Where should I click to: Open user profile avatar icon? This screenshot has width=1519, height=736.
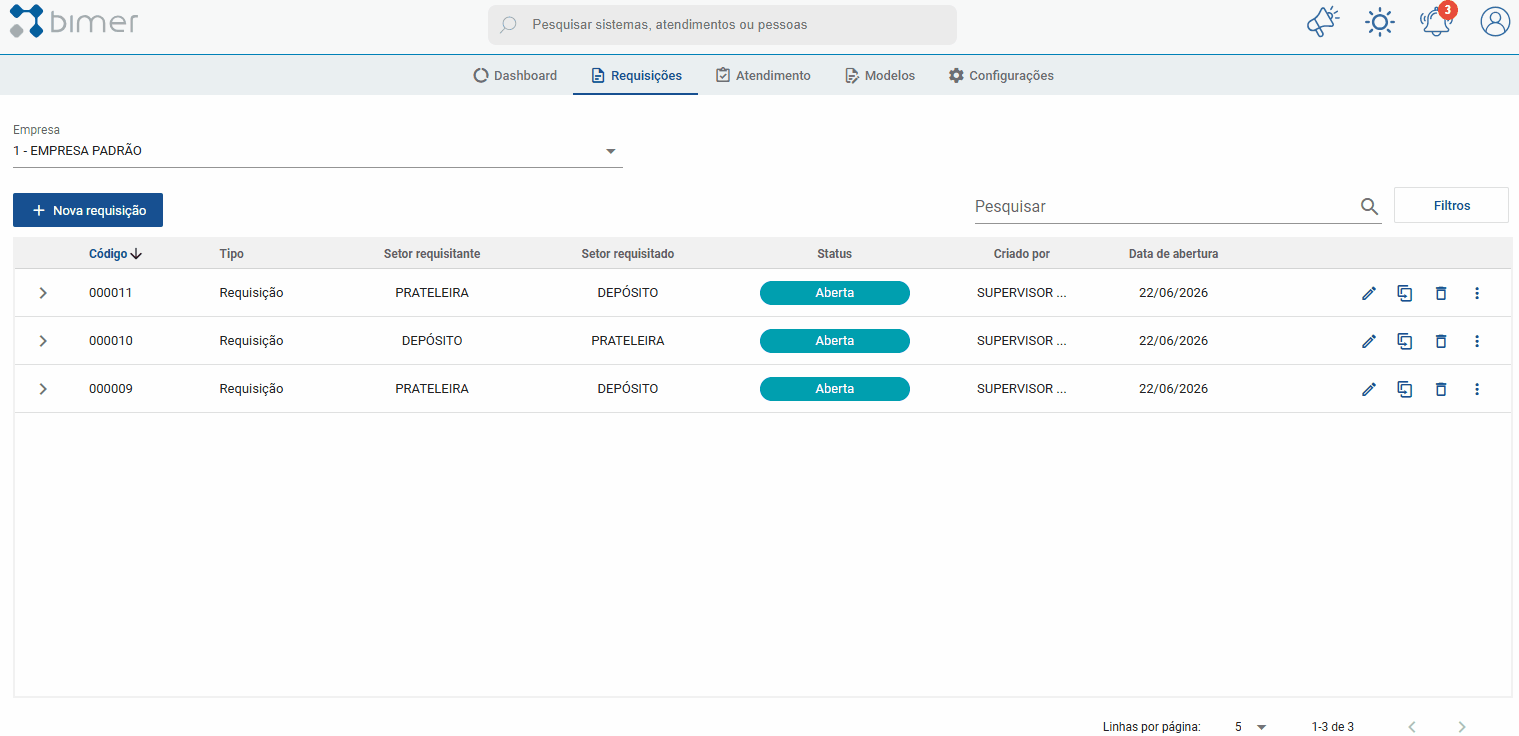pos(1495,22)
